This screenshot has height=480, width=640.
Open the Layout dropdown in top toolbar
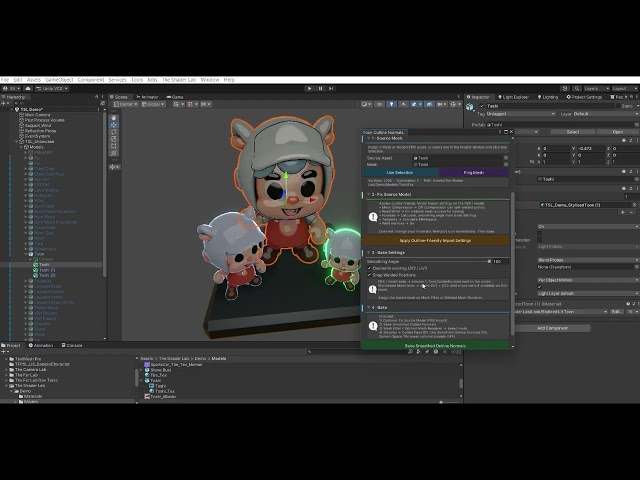624,88
